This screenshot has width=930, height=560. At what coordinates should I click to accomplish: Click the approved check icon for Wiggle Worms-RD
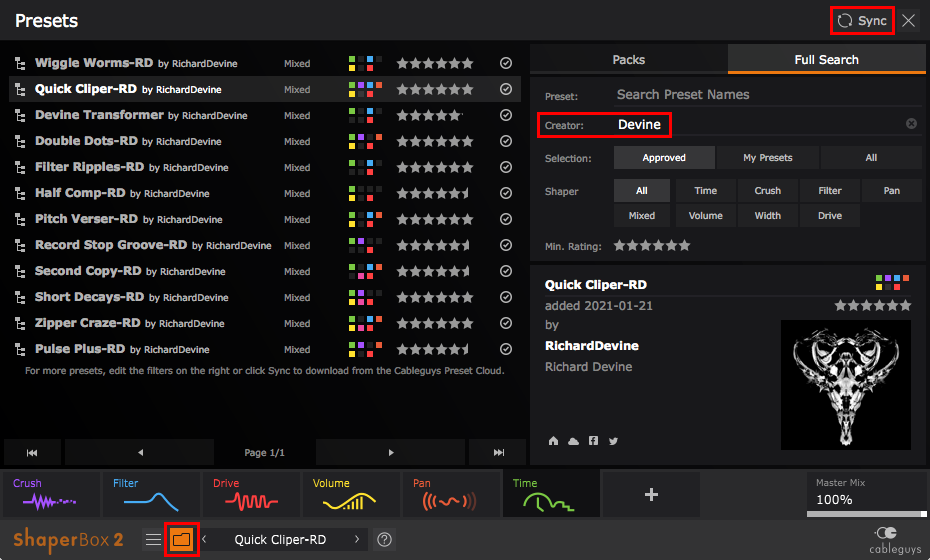pyautogui.click(x=506, y=63)
